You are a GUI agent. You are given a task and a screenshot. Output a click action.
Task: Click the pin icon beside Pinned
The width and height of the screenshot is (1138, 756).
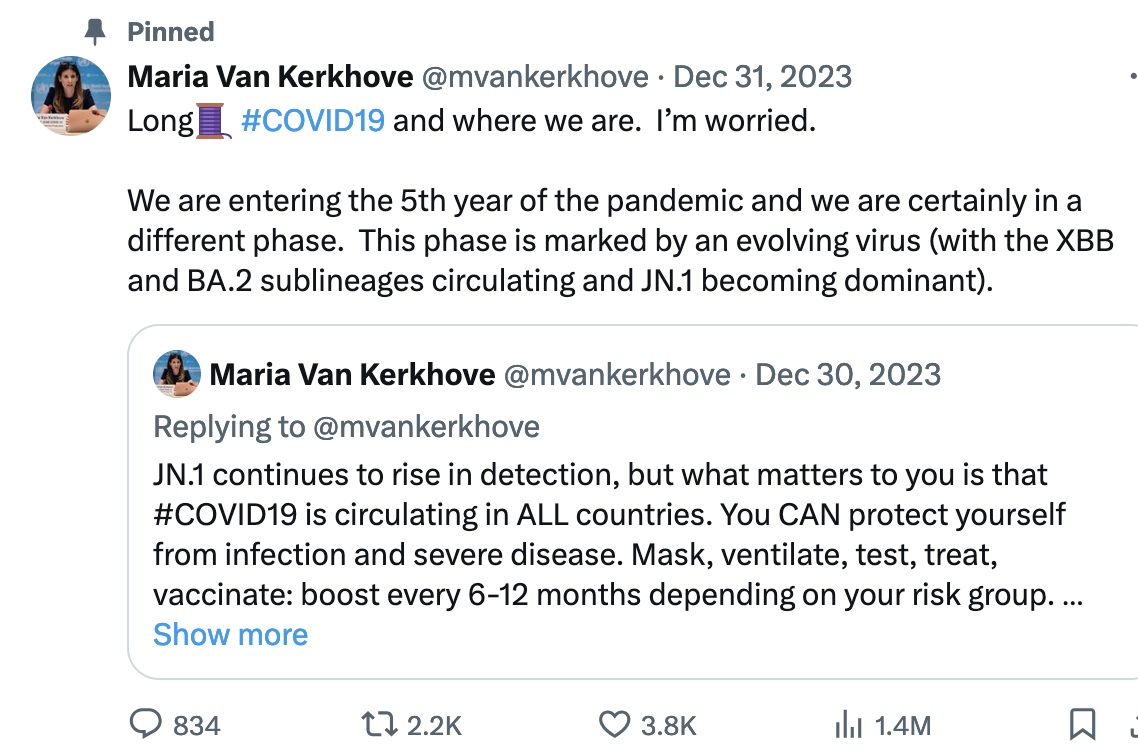(96, 32)
